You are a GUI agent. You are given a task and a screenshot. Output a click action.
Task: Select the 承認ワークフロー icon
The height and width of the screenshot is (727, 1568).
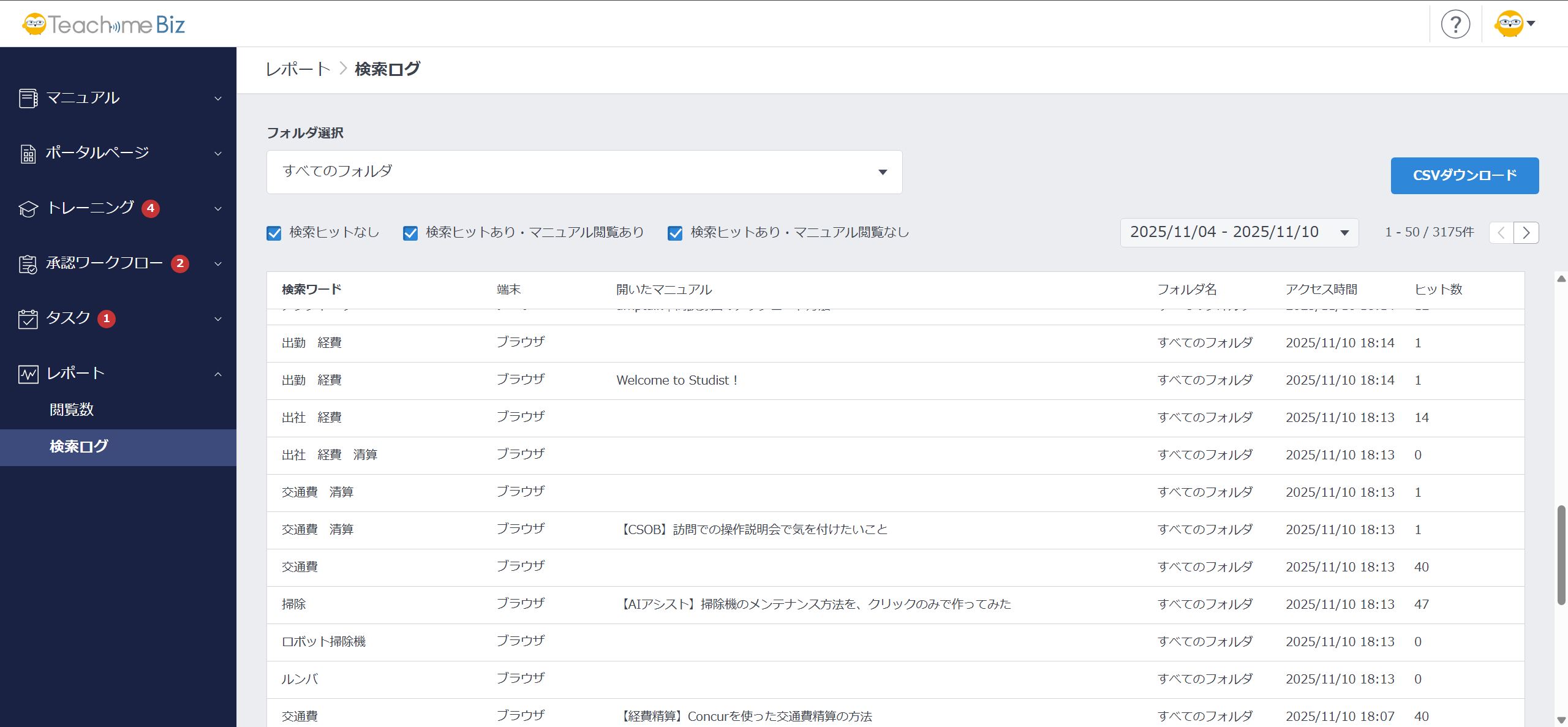pos(28,263)
